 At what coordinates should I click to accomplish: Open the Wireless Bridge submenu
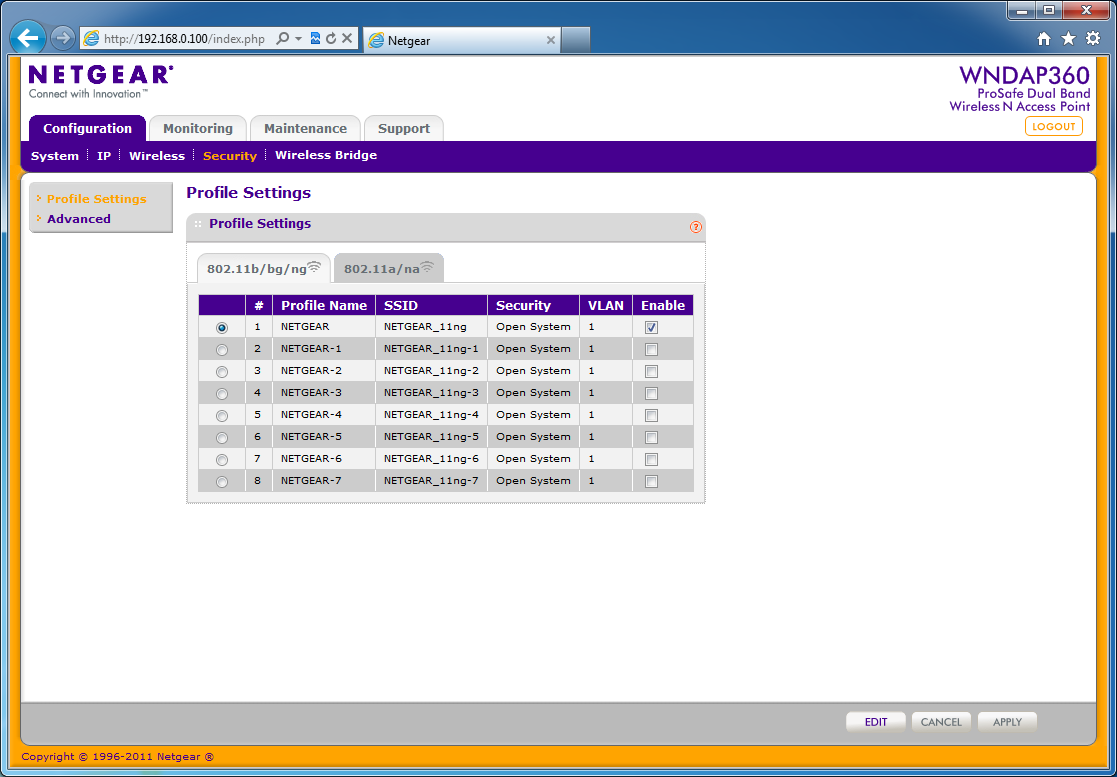326,155
